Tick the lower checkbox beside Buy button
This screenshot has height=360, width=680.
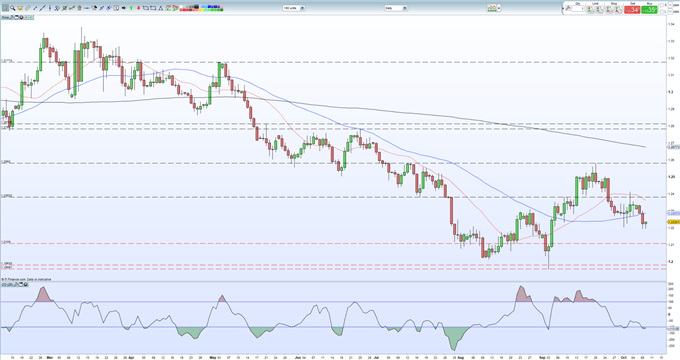pyautogui.click(x=661, y=11)
